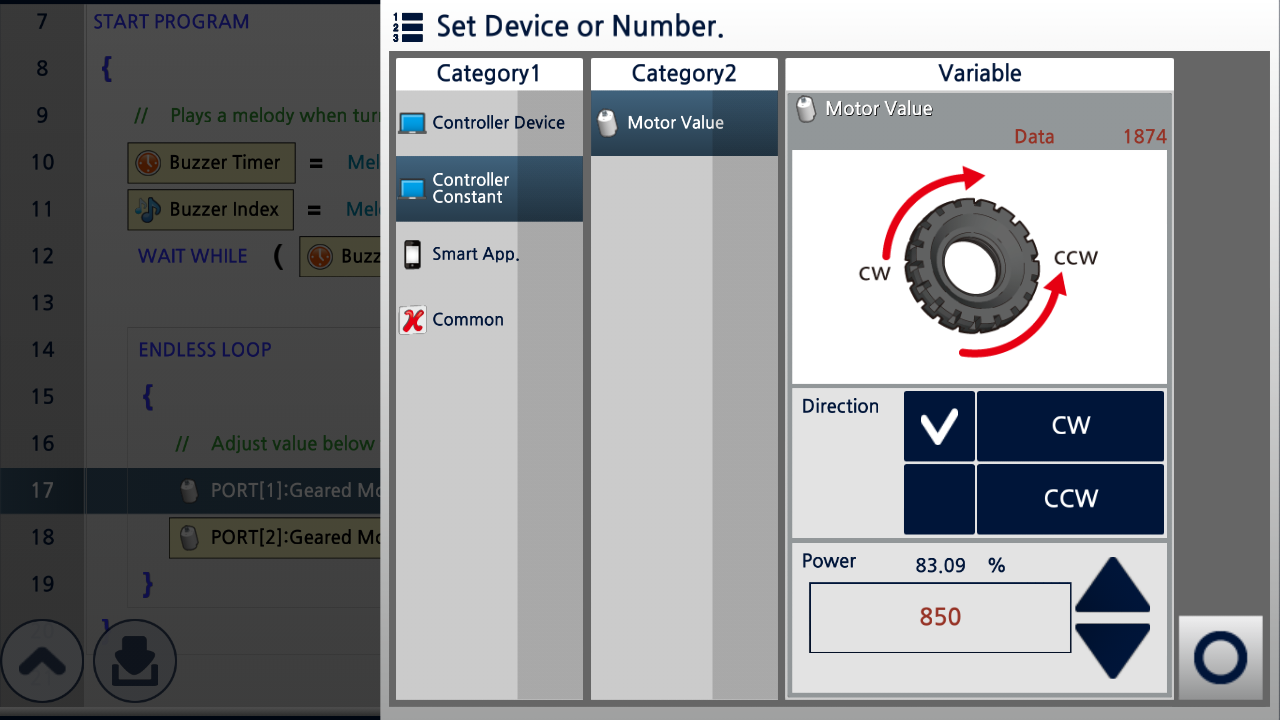1280x720 pixels.
Task: Click the Buzzer Timer clock icon
Action: point(148,162)
